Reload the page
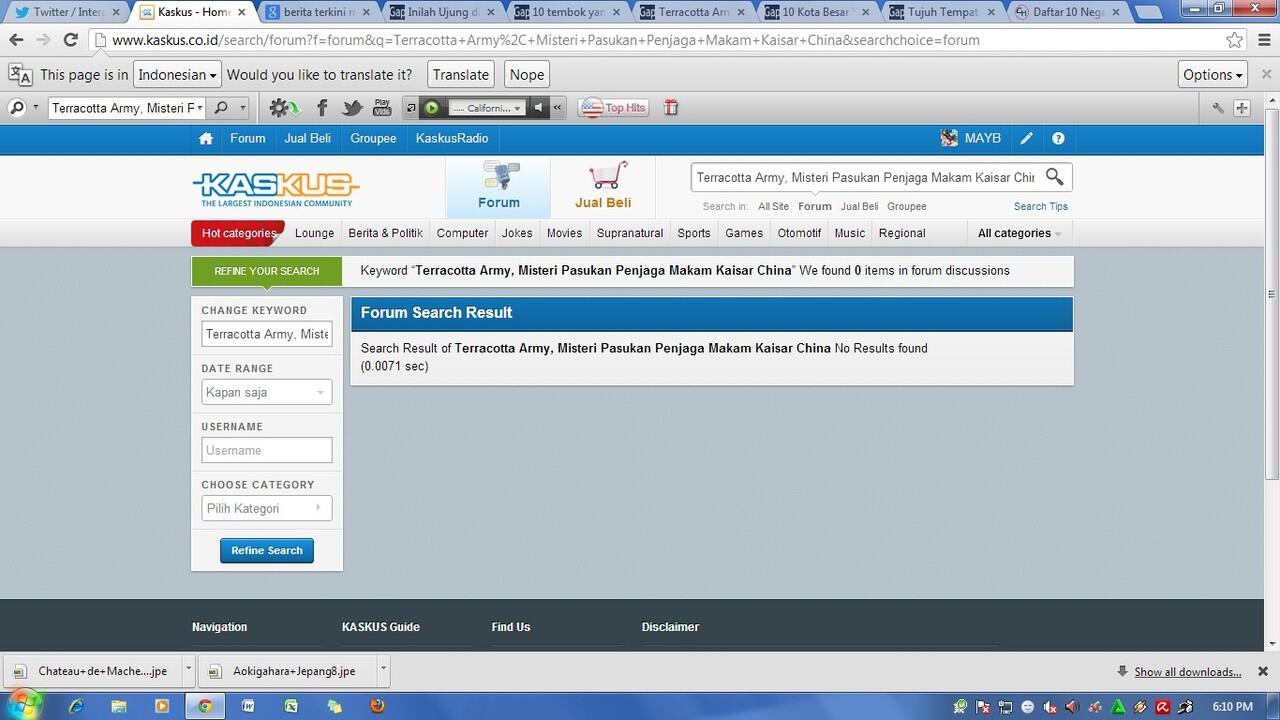Screen dimensions: 1280x720 [x=70, y=40]
